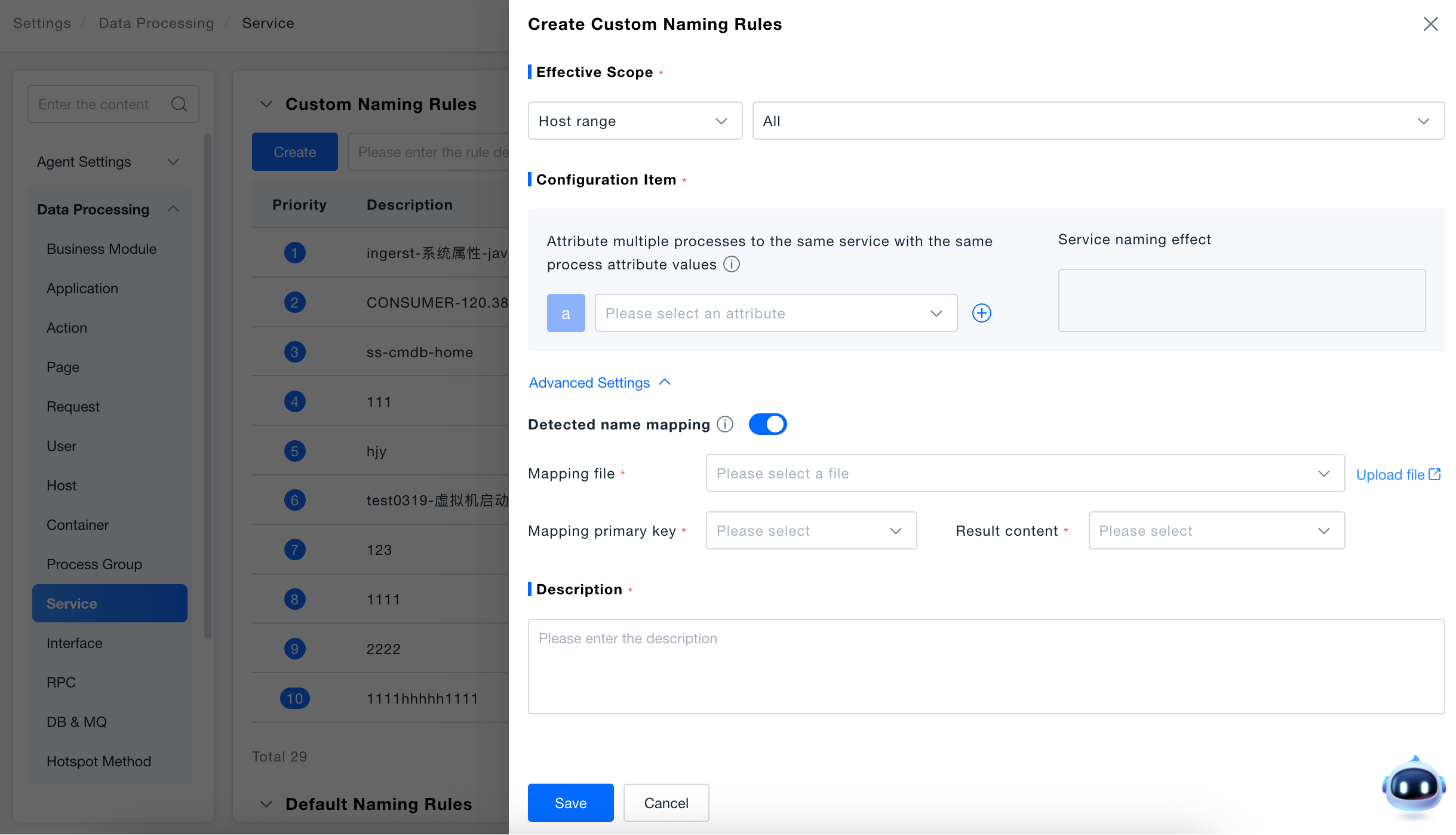Click the attribute label 'a' badge
This screenshot has height=835, width=1456.
click(x=566, y=313)
